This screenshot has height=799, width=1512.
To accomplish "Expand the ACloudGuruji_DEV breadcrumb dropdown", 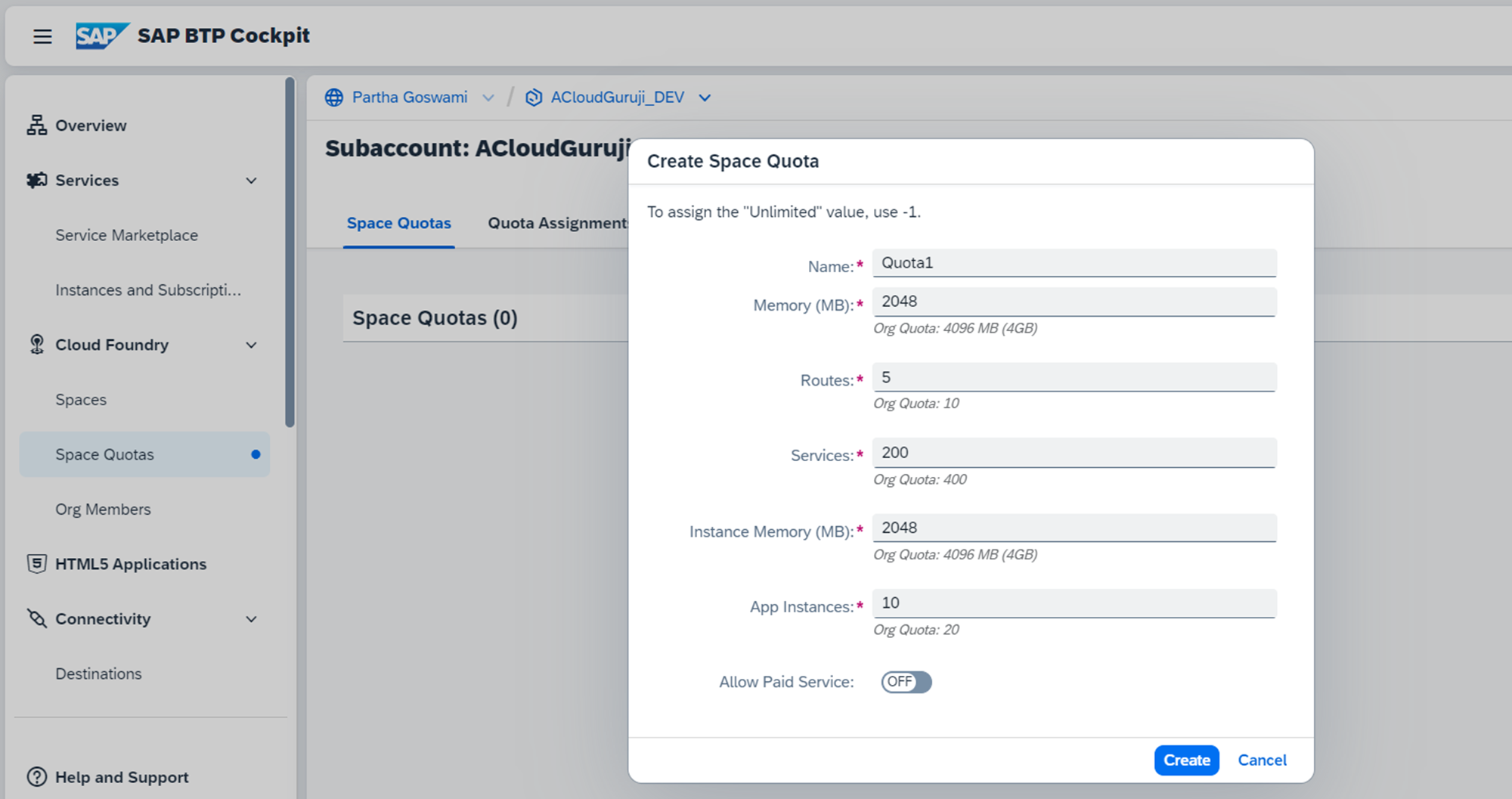I will point(705,98).
